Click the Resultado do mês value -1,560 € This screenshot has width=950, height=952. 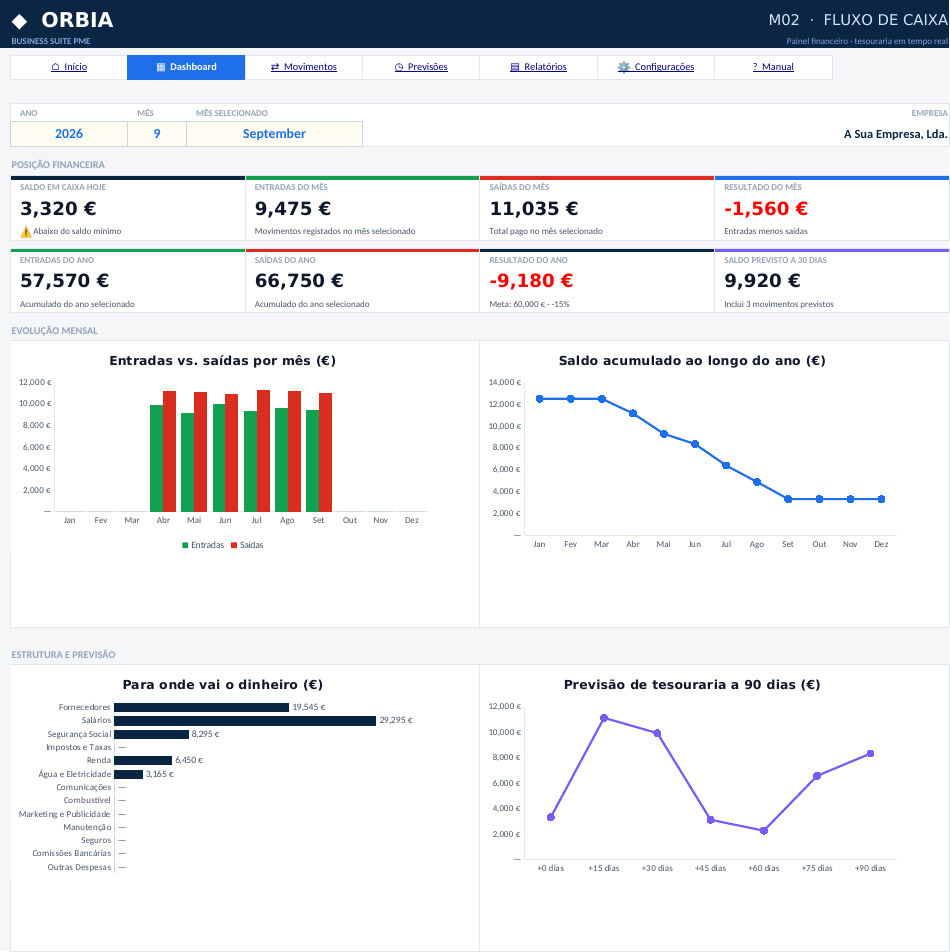coord(765,209)
